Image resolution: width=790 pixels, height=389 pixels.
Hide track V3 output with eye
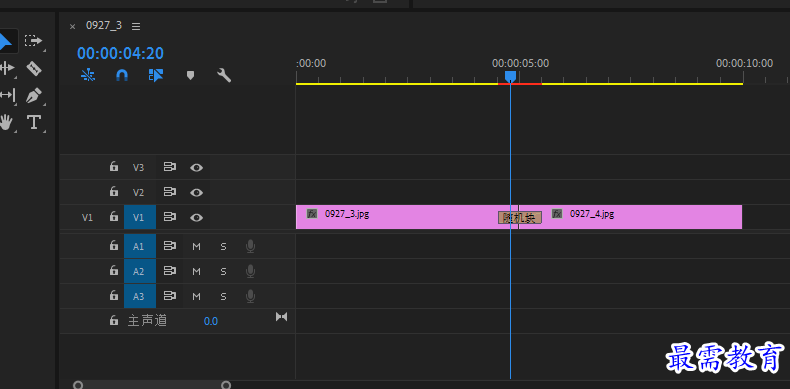[x=196, y=167]
